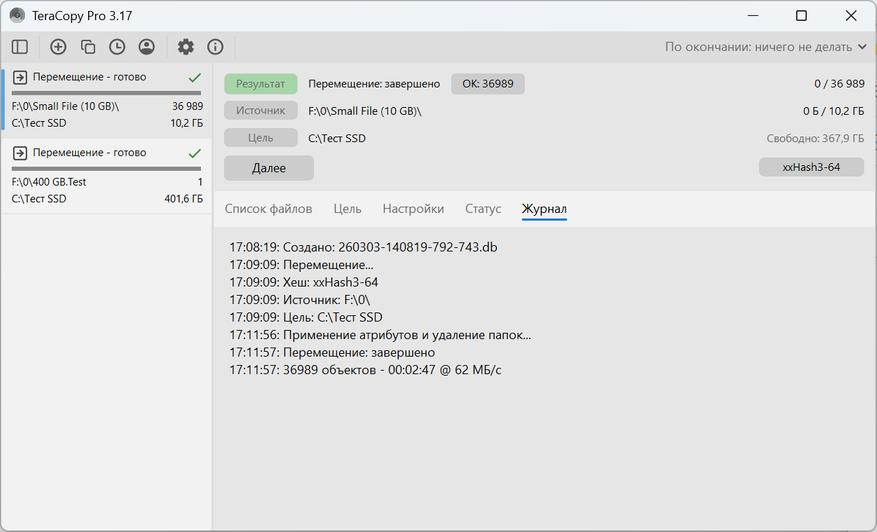Select the 'Журнал' tab
This screenshot has width=877, height=532.
[544, 209]
